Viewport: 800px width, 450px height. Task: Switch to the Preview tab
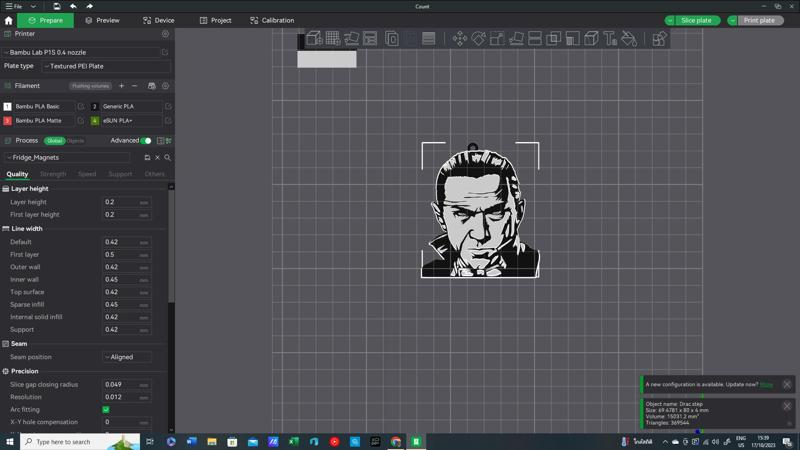point(102,20)
